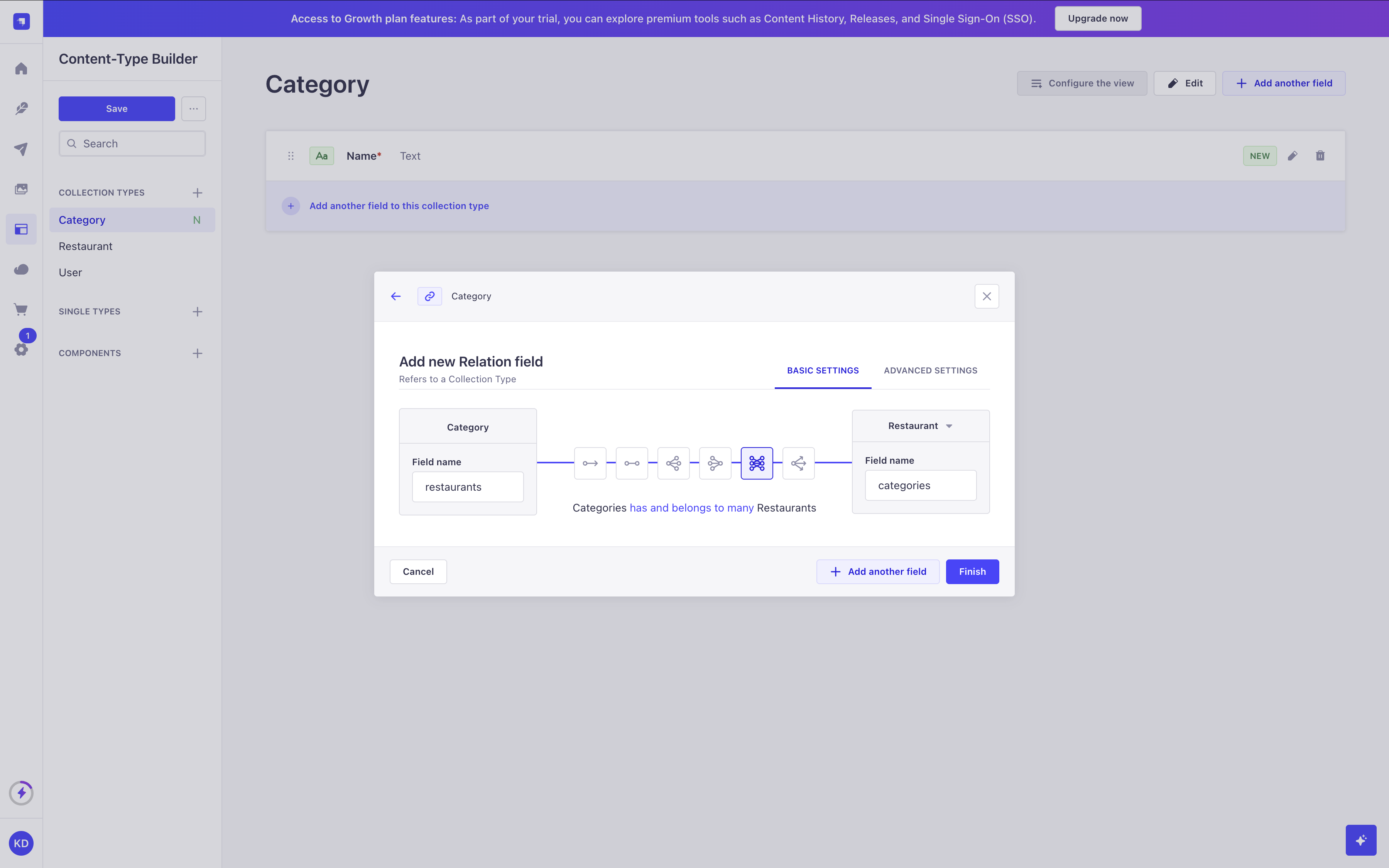
Task: Click the back arrow in the relation dialog
Action: coord(395,296)
